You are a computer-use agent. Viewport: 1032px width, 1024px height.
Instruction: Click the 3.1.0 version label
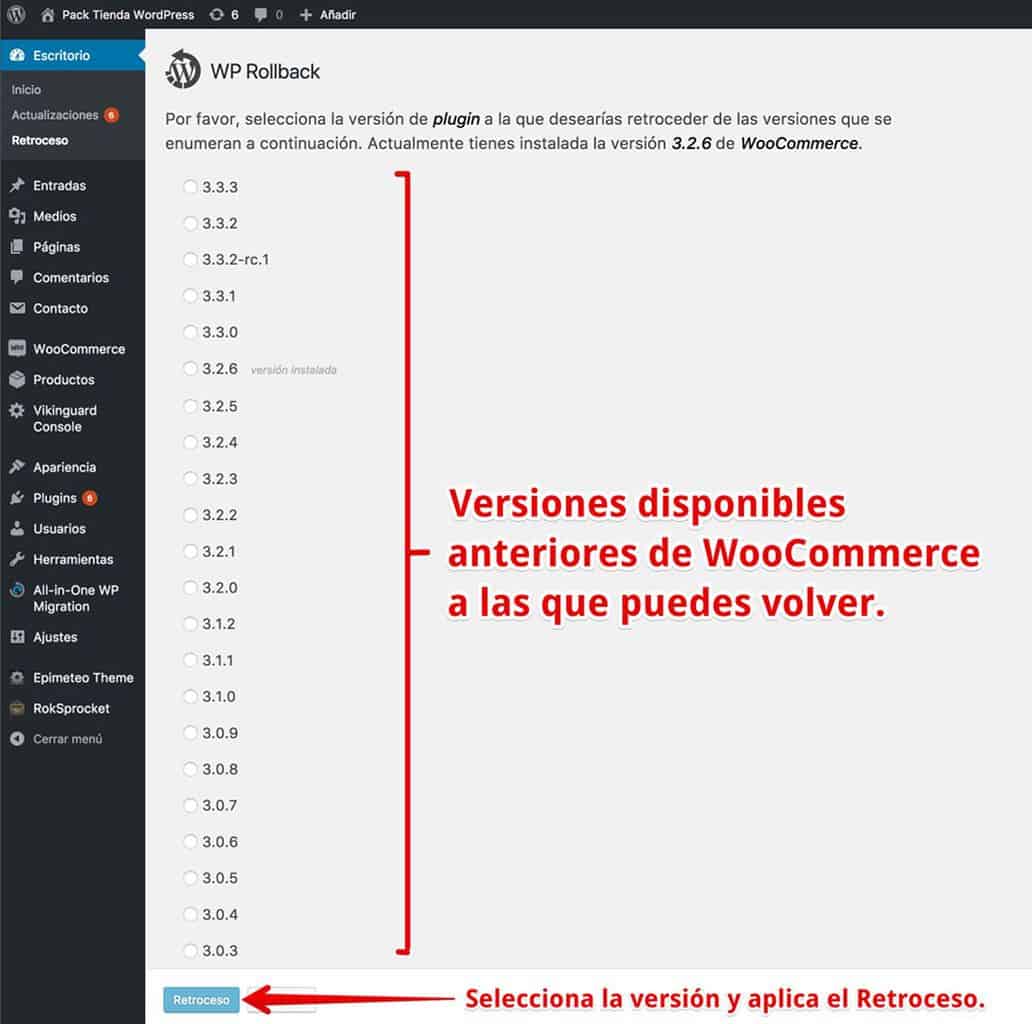click(x=219, y=696)
